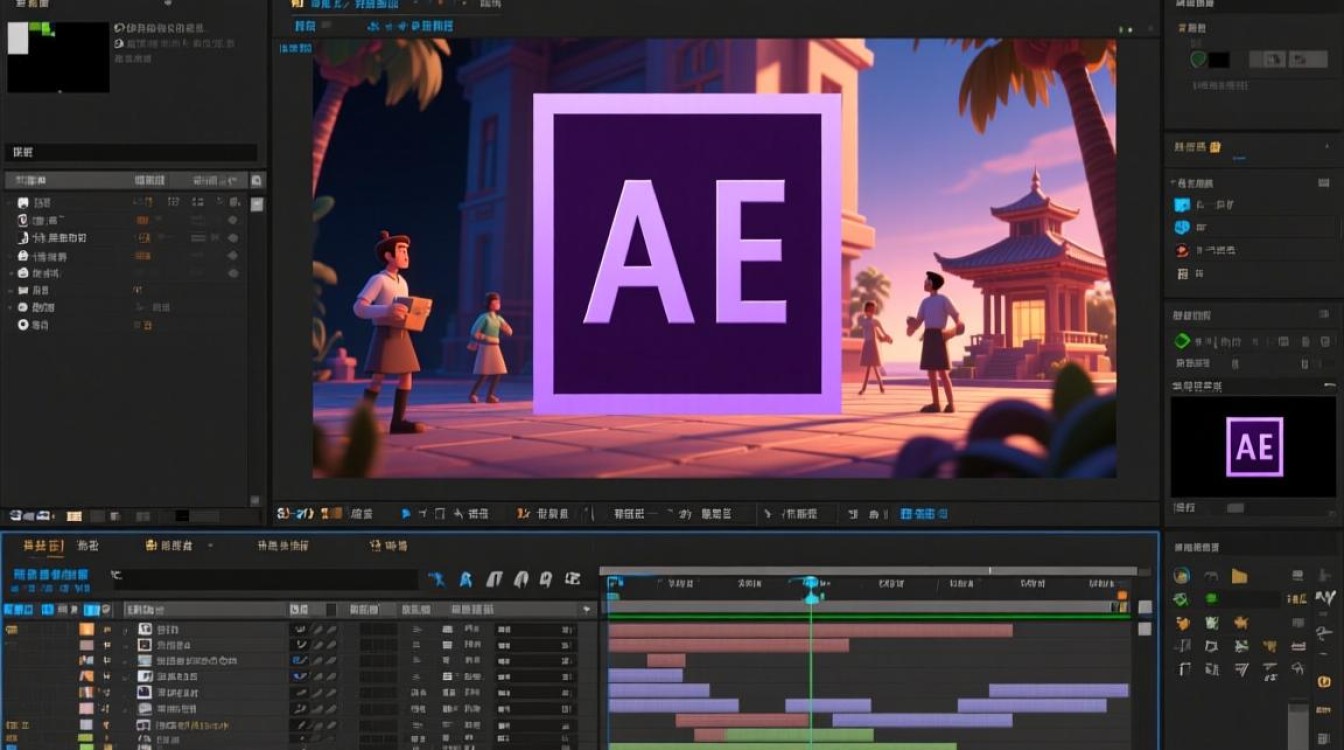Image resolution: width=1344 pixels, height=750 pixels.
Task: Select the first blue tool icon beside timeline search
Action: 437,579
